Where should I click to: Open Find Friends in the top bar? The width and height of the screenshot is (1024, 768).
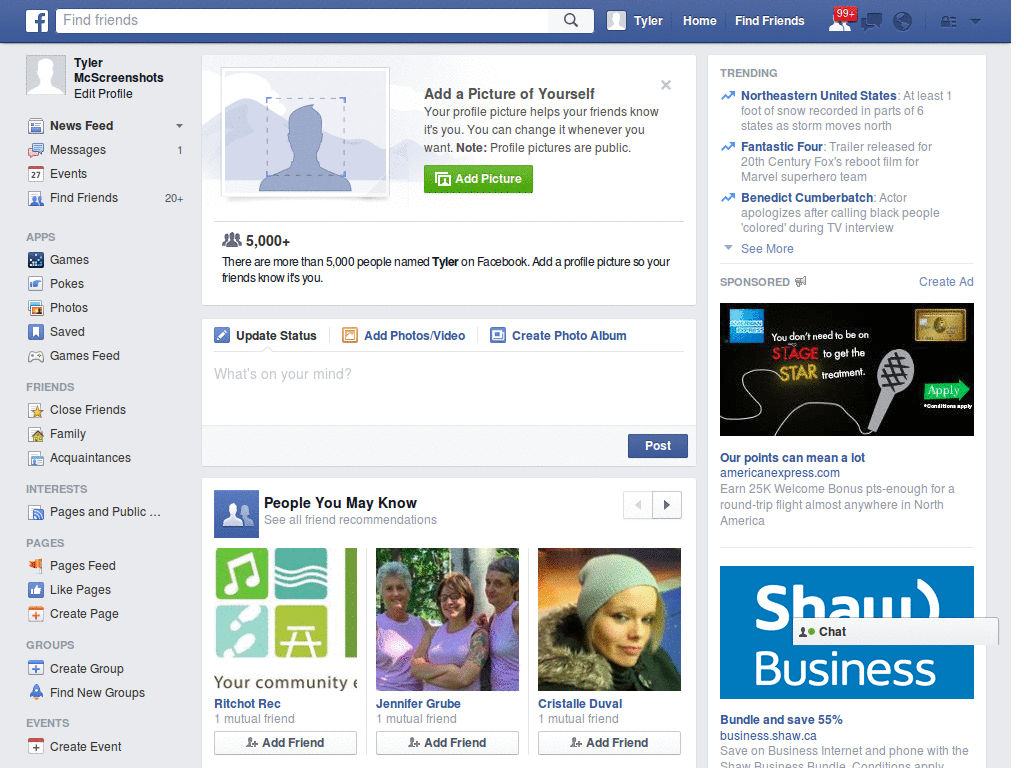769,21
